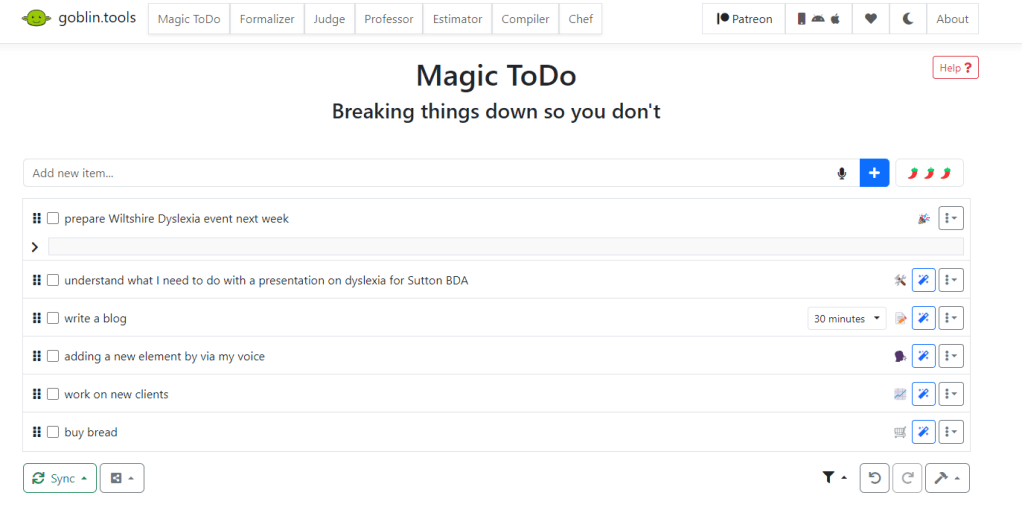The image size is (1022, 510).
Task: Focus the 'Add new item...' text field
Action: pyautogui.click(x=430, y=173)
